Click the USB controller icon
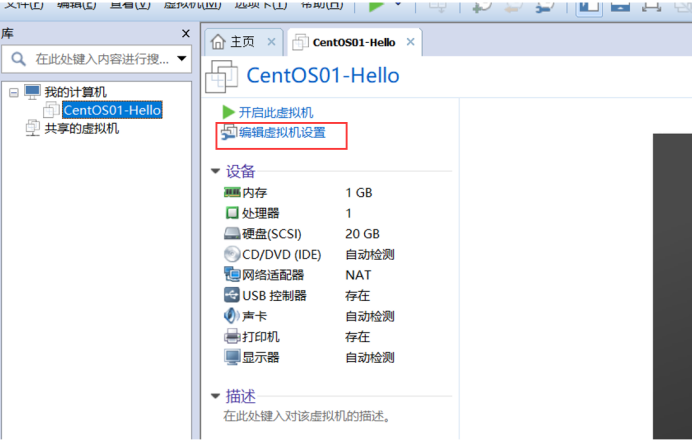693x440 pixels. point(232,295)
